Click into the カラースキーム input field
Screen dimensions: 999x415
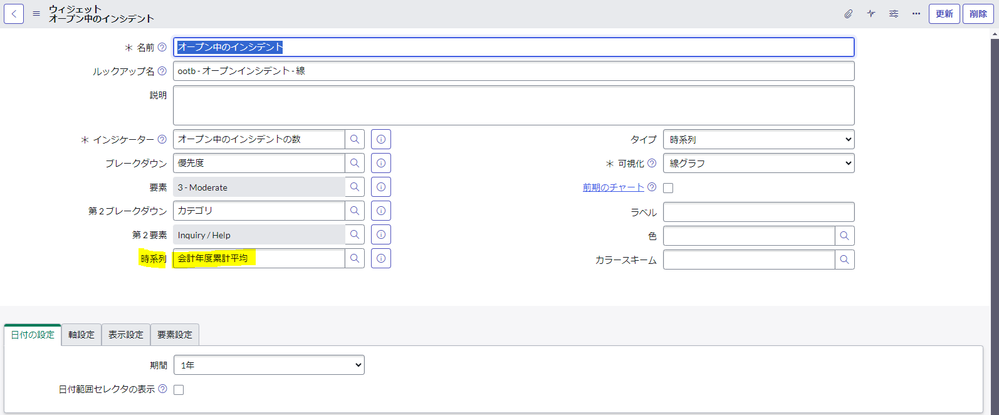[749, 259]
